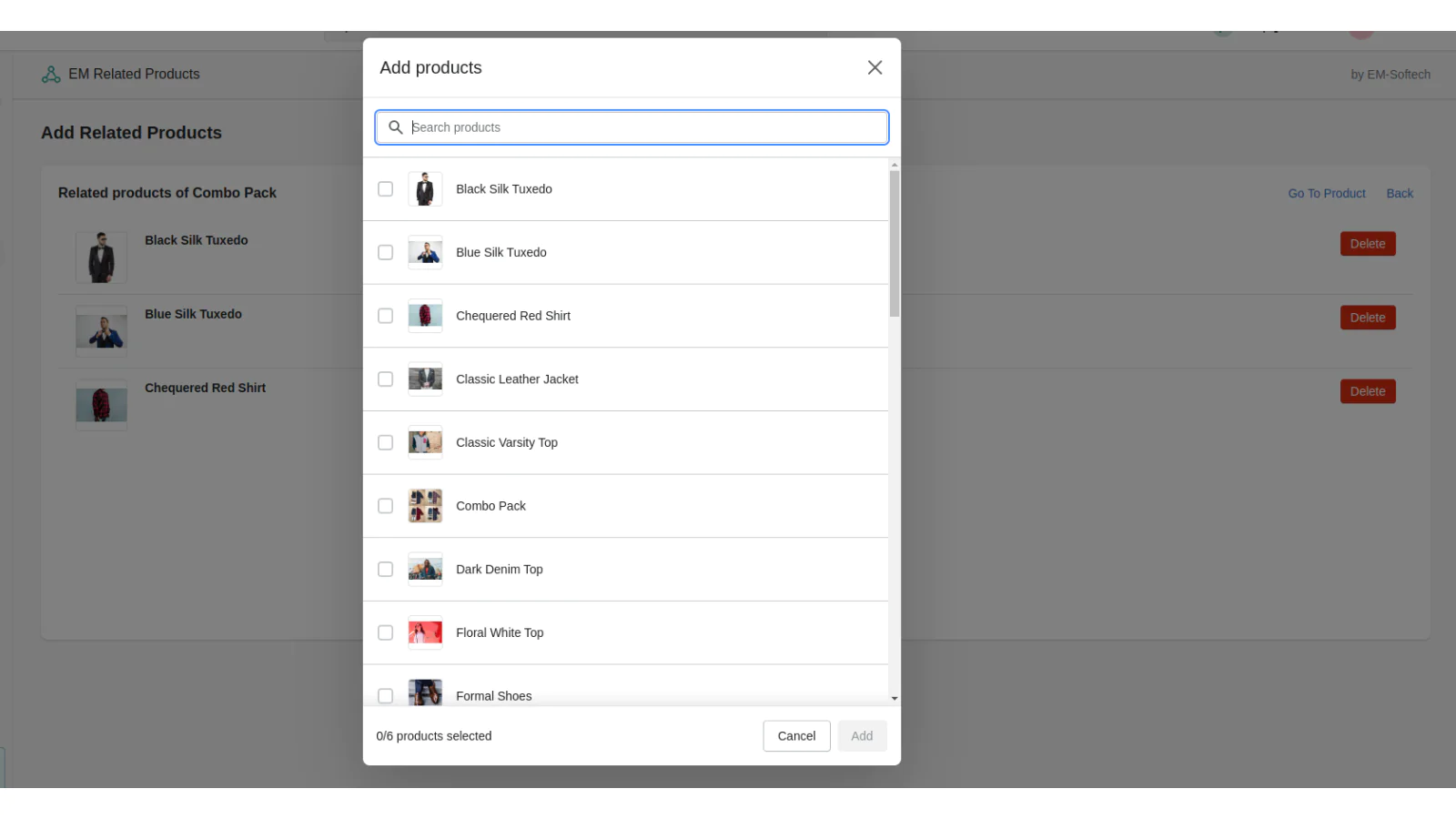Click the search magnifier icon in modal
Image resolution: width=1456 pixels, height=819 pixels.
[396, 127]
